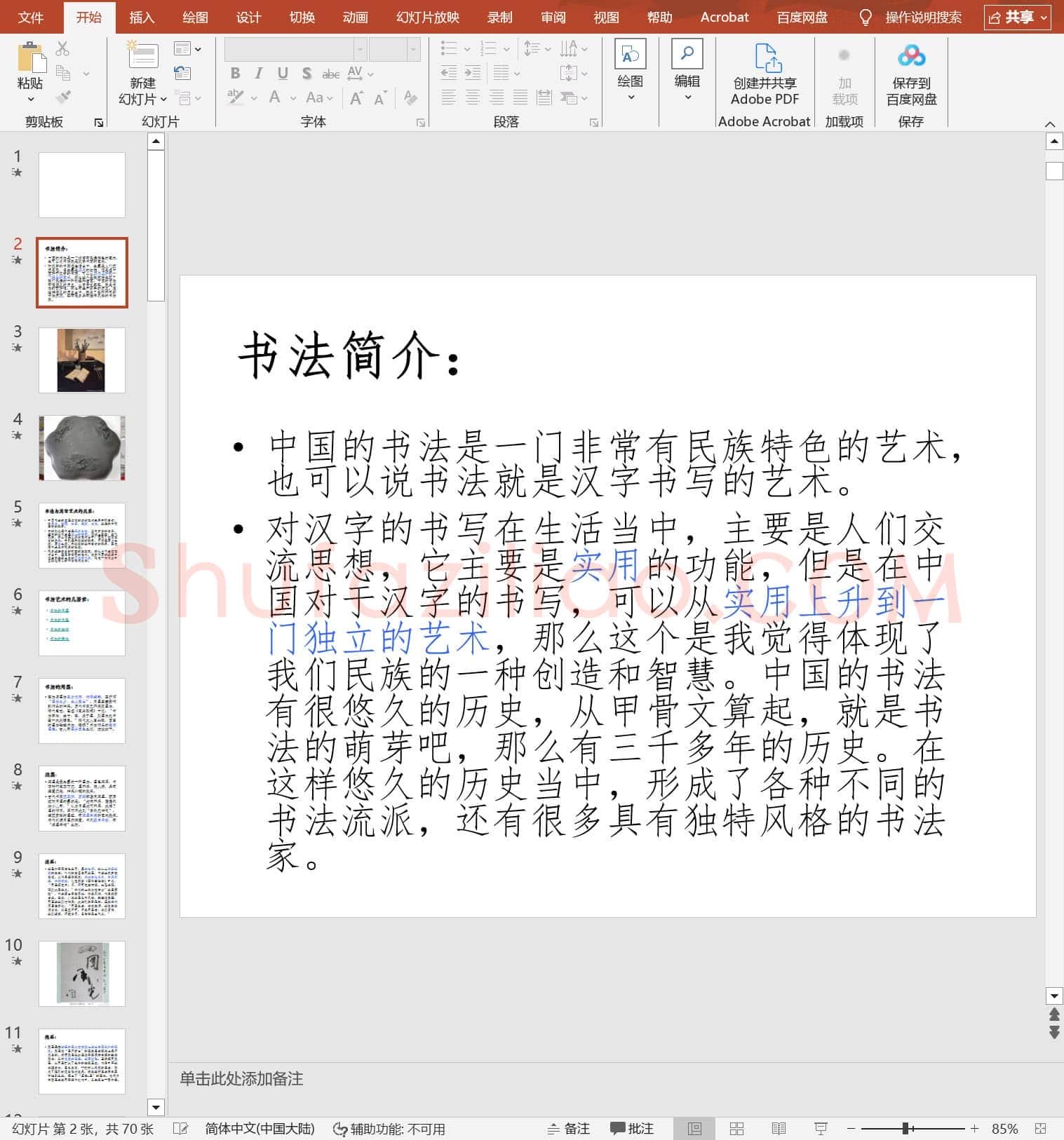Toggle Align Left paragraph
1064x1140 pixels.
click(x=449, y=97)
